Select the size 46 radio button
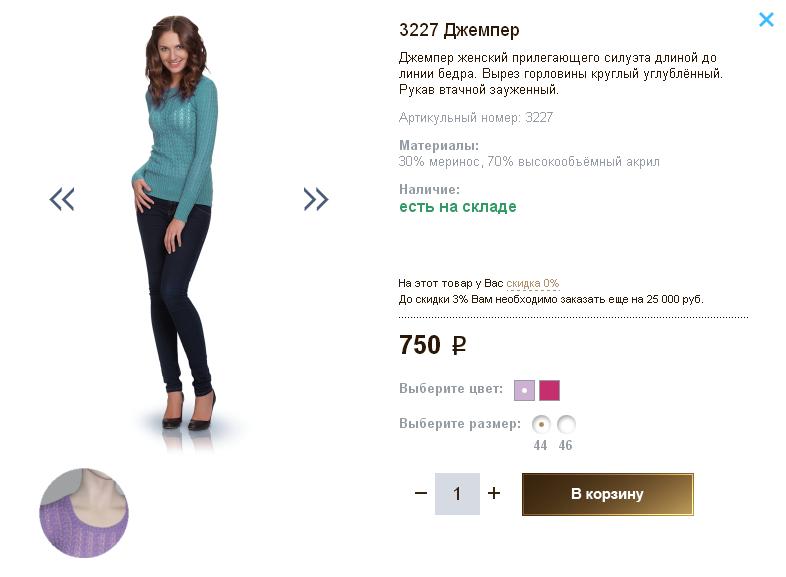Screen dimensions: 786x577 [566, 424]
